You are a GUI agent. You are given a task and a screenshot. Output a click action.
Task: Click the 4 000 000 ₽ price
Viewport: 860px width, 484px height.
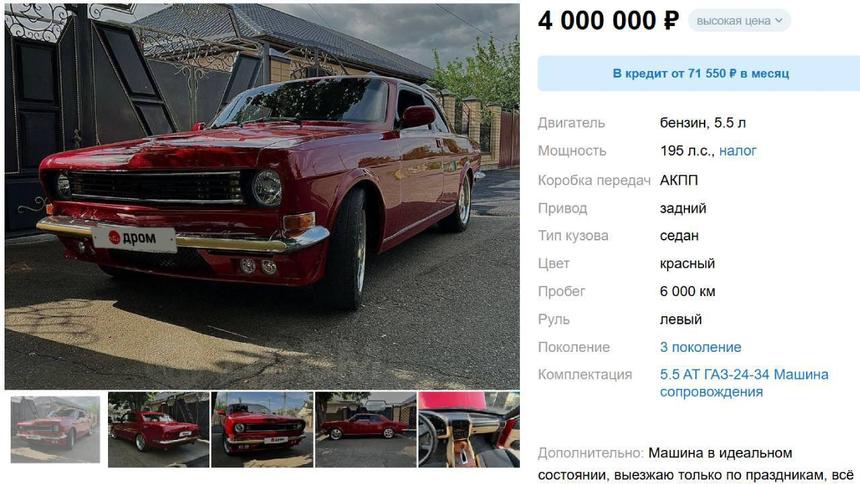coord(608,21)
